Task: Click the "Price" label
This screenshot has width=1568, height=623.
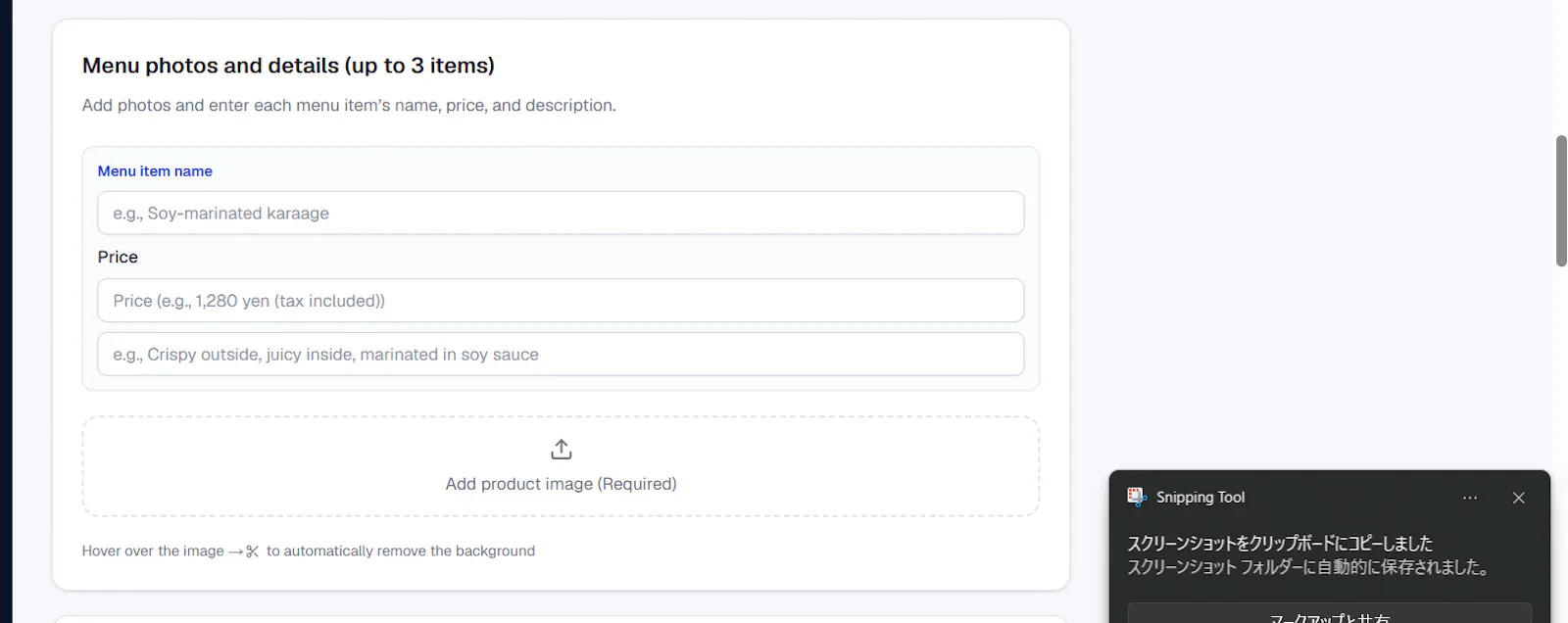Action: (118, 257)
